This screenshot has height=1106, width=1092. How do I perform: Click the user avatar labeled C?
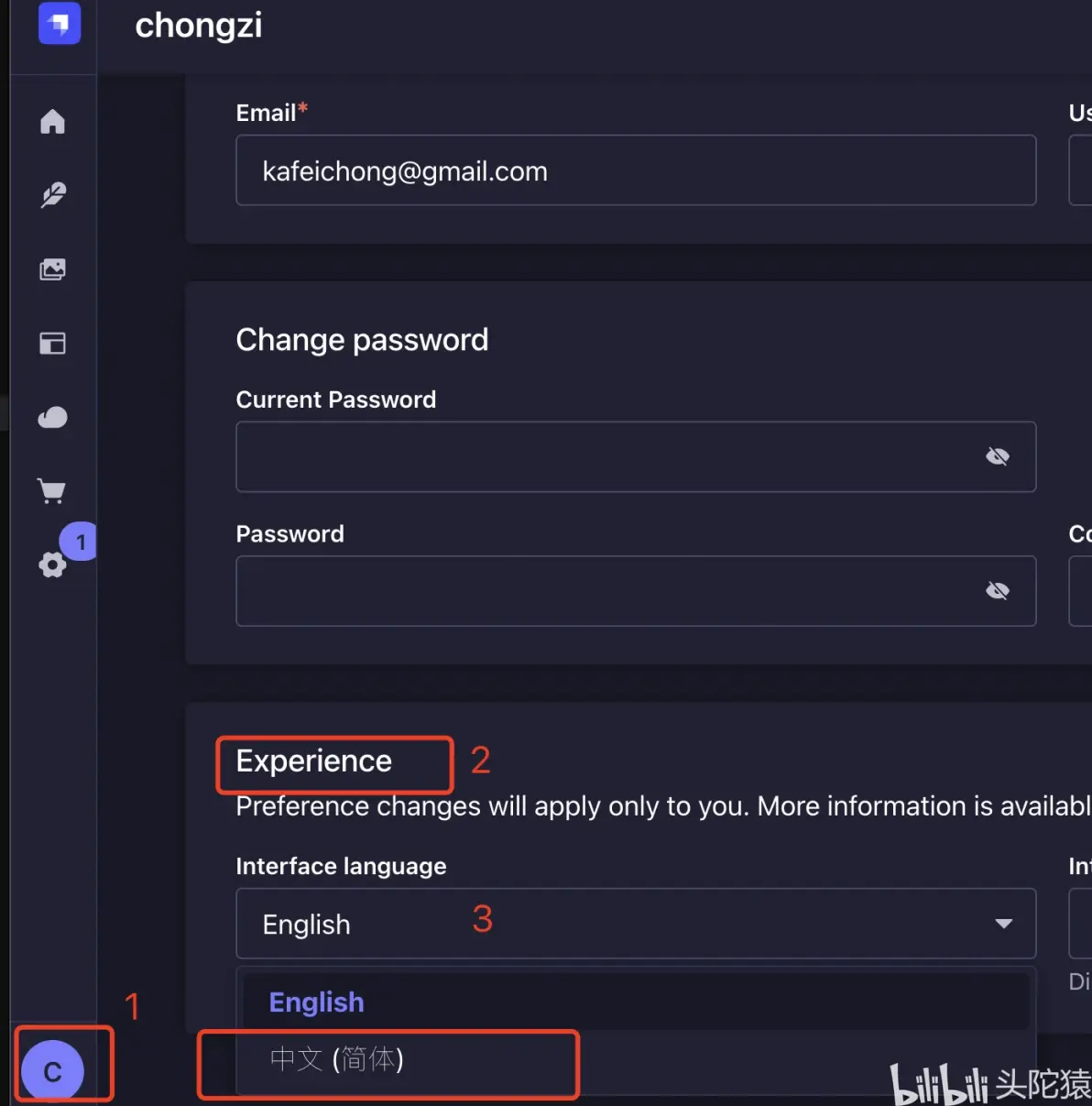(x=53, y=1071)
